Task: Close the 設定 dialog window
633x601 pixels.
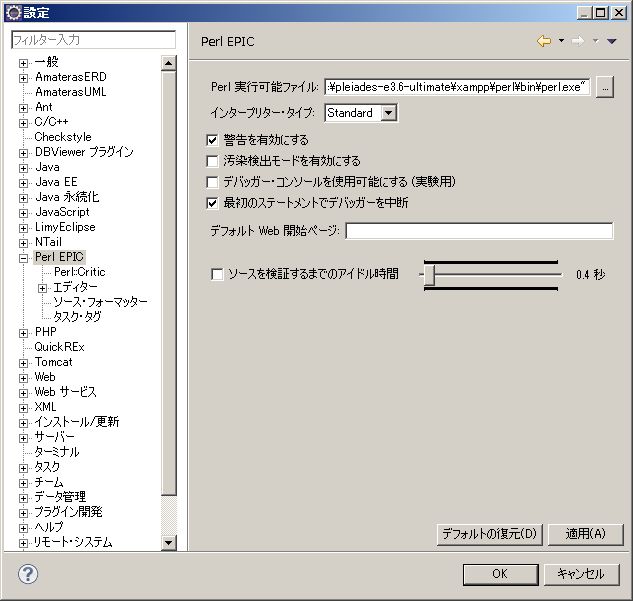Action: [618, 13]
